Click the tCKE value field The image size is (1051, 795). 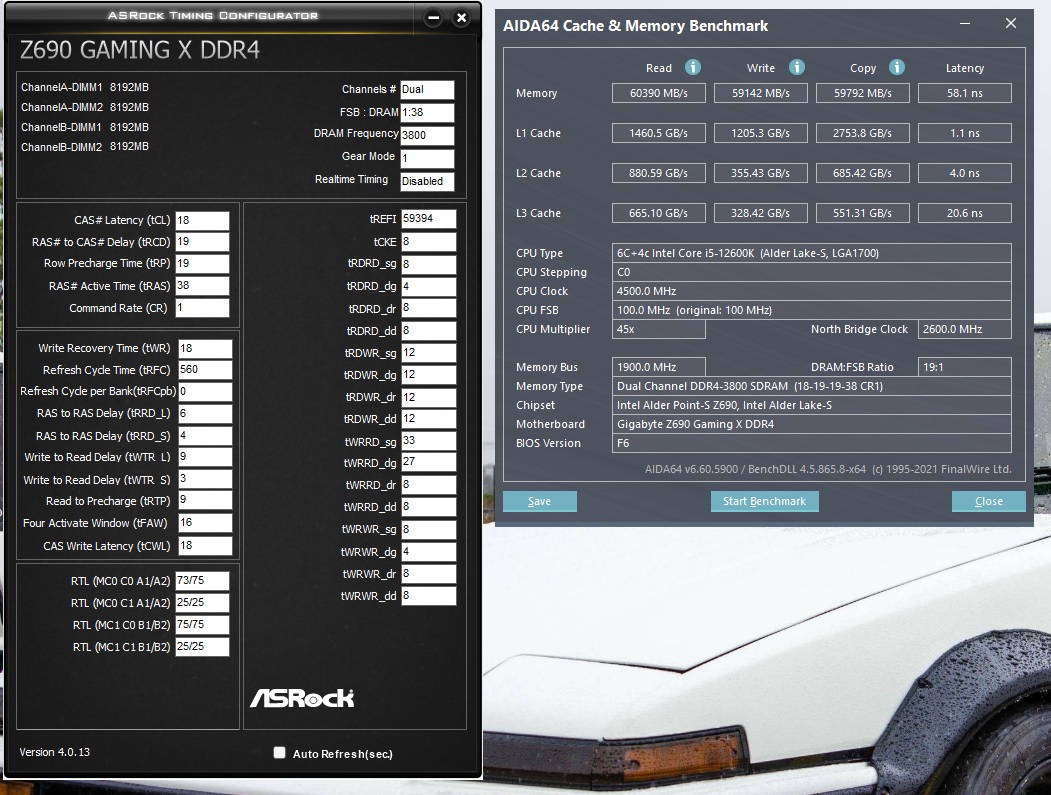429,242
